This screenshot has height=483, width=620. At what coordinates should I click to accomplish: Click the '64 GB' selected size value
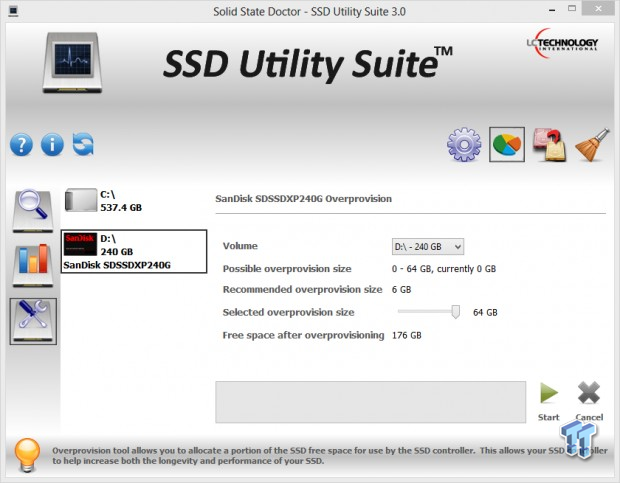(x=485, y=312)
